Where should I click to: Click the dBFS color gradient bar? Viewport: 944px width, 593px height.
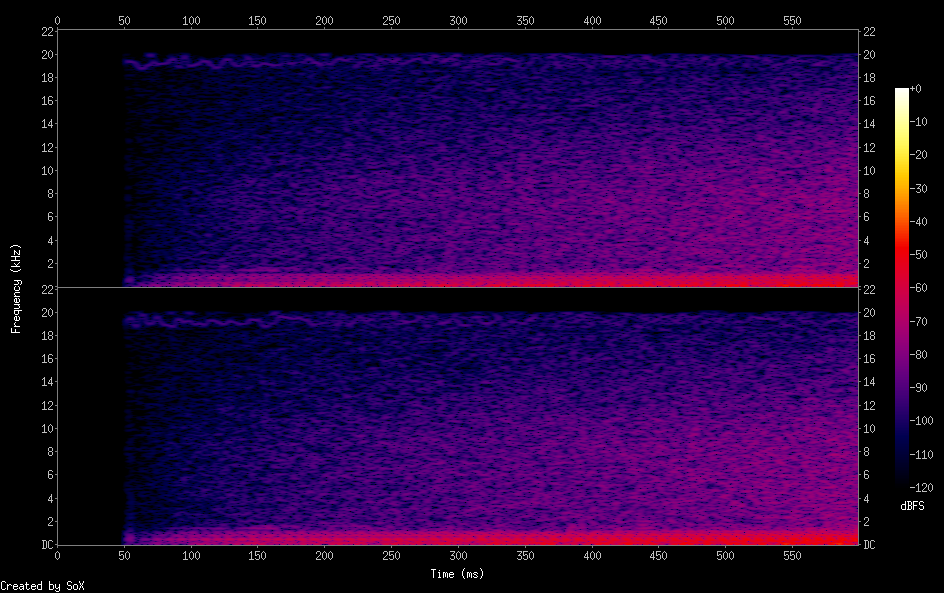pos(901,288)
